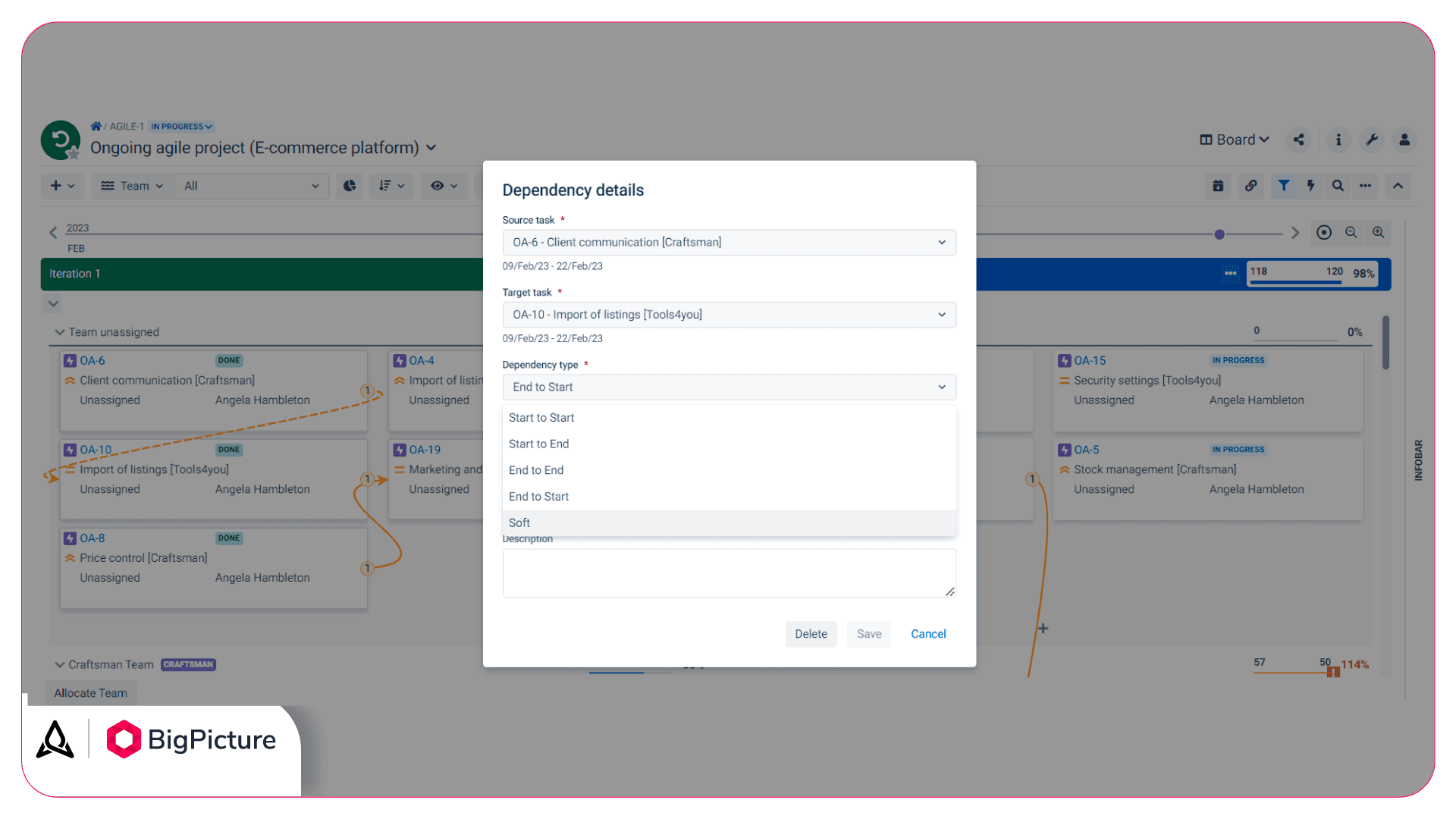Screen dimensions: 1456x819
Task: Open the Team grouping dropdown
Action: [x=131, y=186]
